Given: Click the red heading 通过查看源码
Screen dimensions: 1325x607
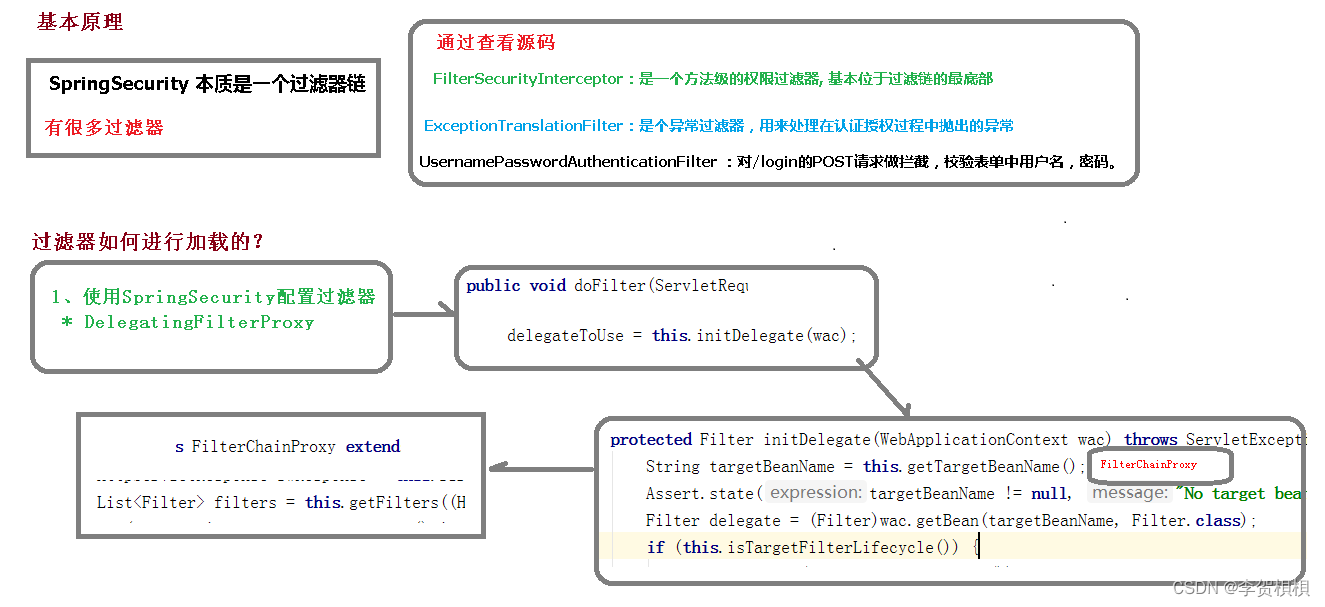Looking at the screenshot, I should [x=496, y=43].
